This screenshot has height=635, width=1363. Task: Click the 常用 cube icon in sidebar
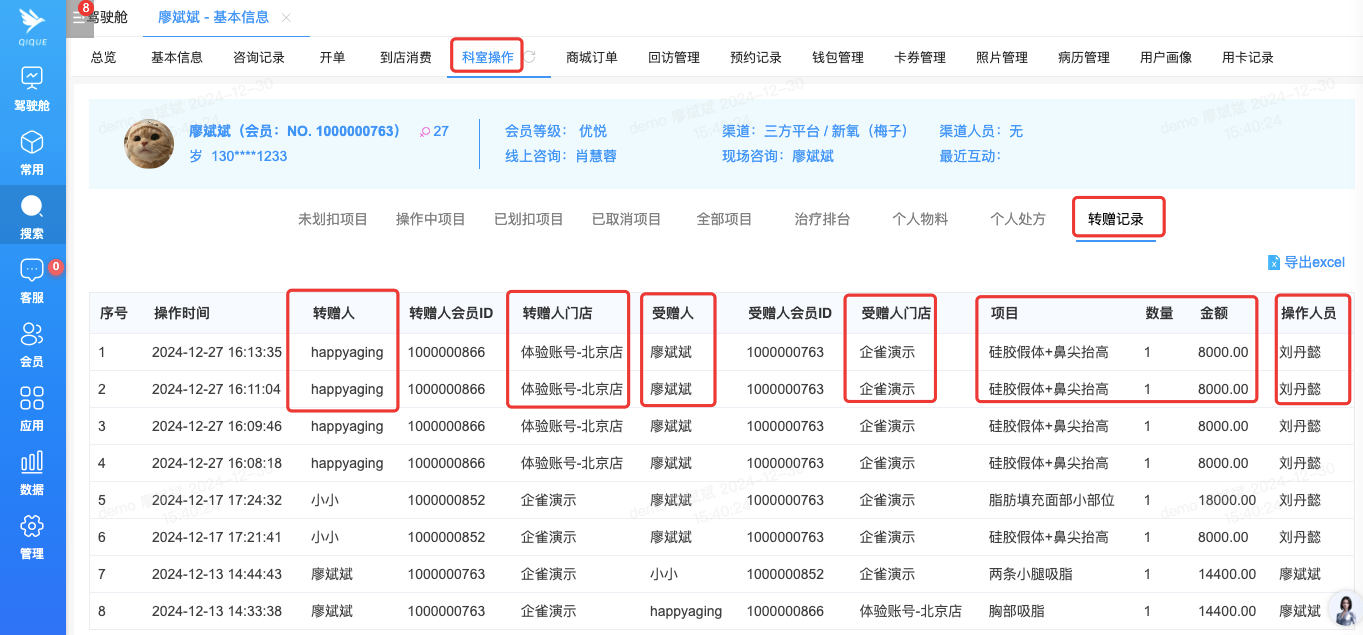pyautogui.click(x=32, y=142)
